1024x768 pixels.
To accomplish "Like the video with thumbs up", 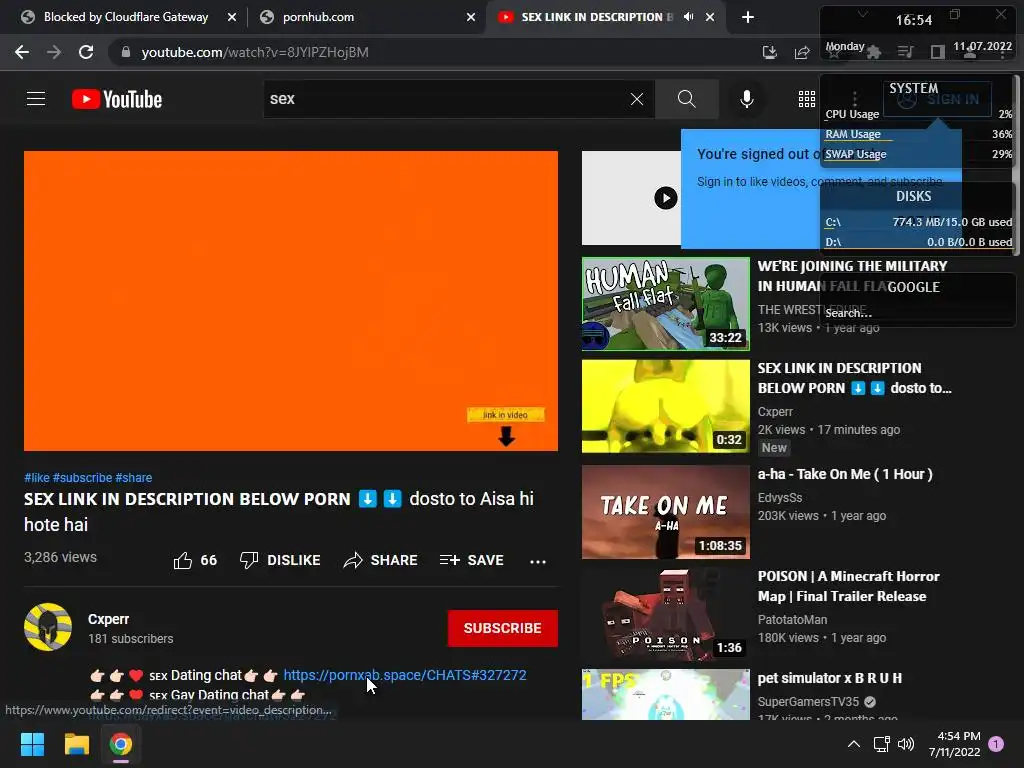I will (195, 560).
